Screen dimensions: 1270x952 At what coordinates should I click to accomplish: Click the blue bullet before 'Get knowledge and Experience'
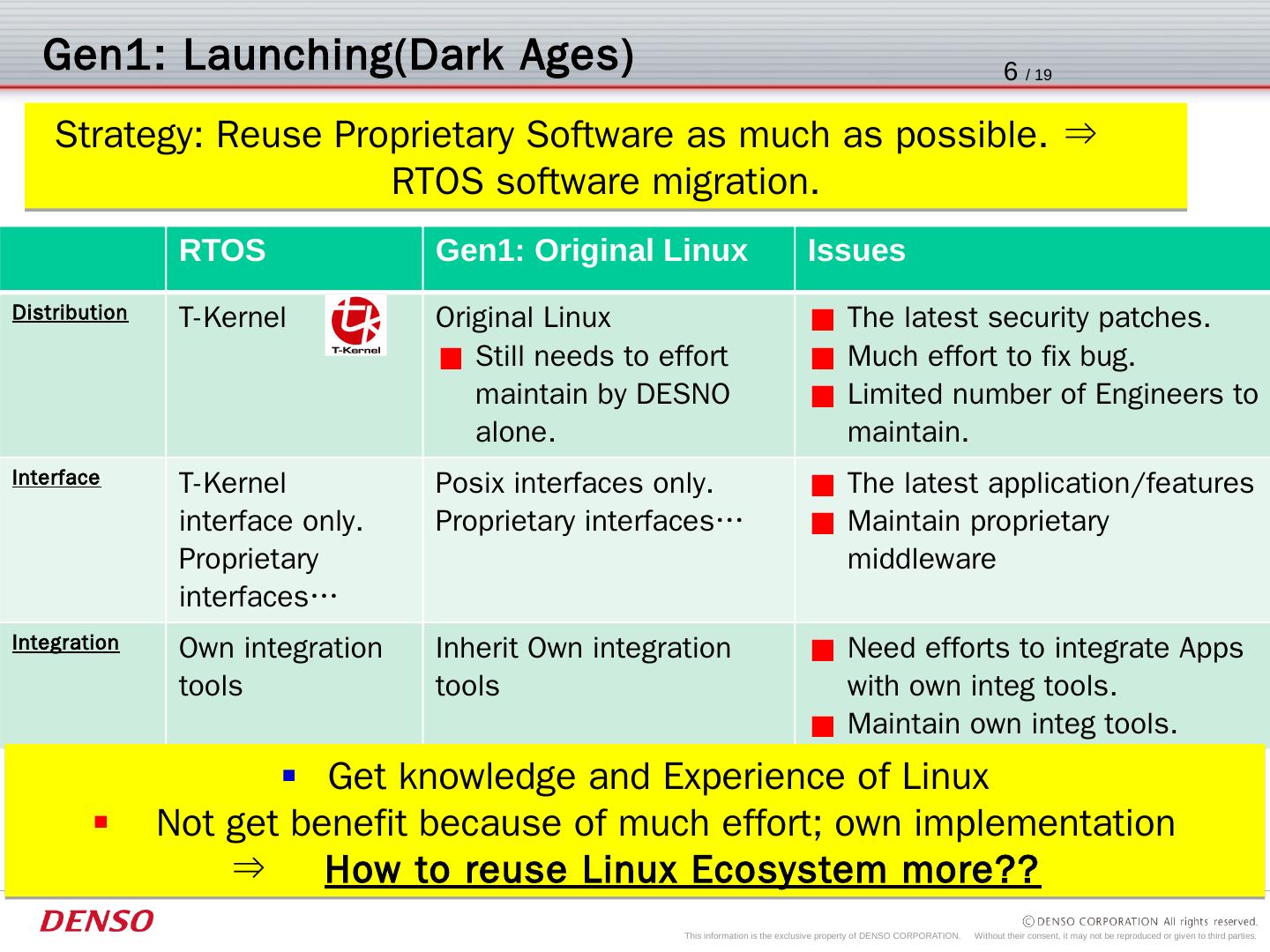tap(288, 776)
